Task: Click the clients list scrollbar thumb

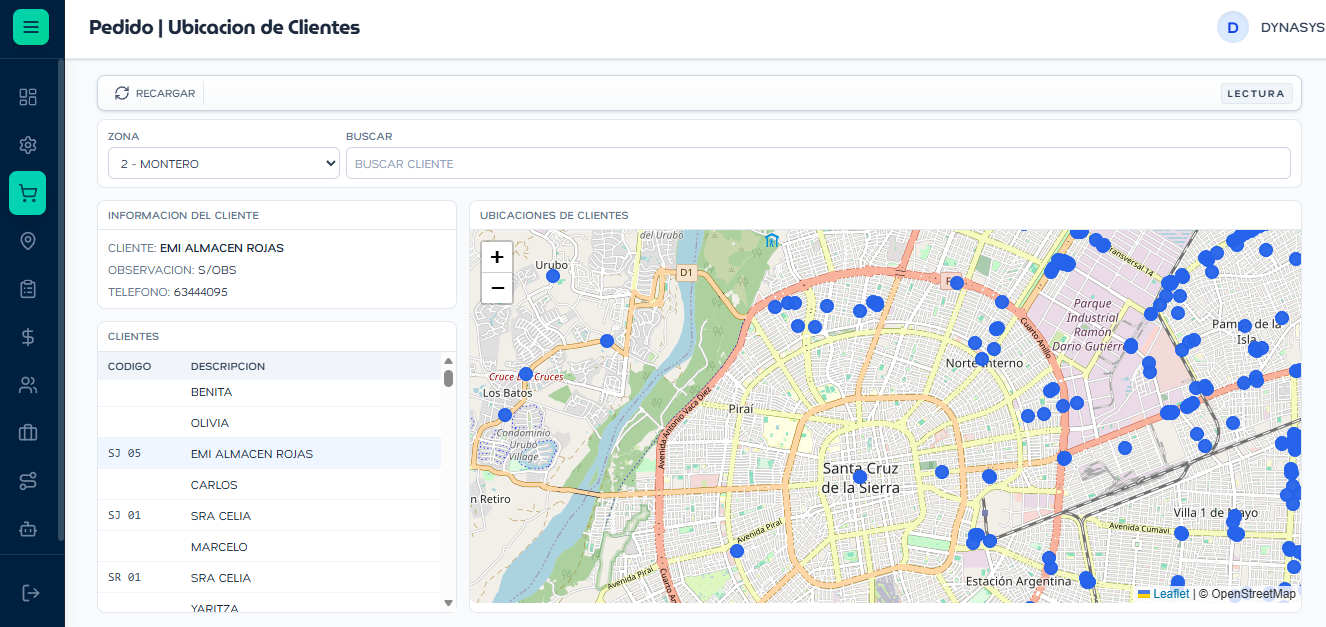Action: point(448,378)
